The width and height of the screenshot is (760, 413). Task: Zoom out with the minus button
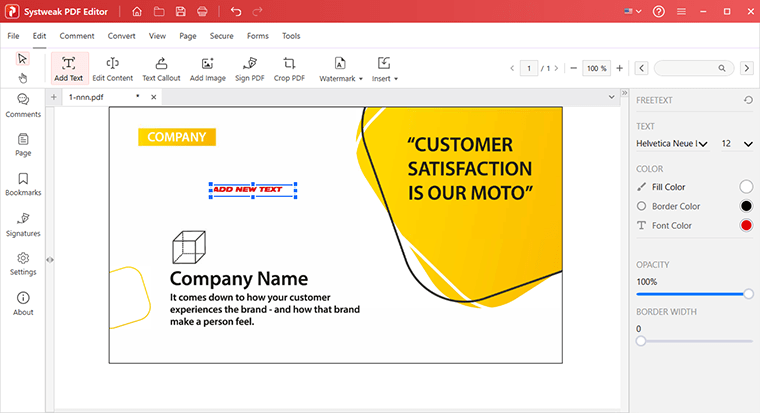(x=573, y=68)
